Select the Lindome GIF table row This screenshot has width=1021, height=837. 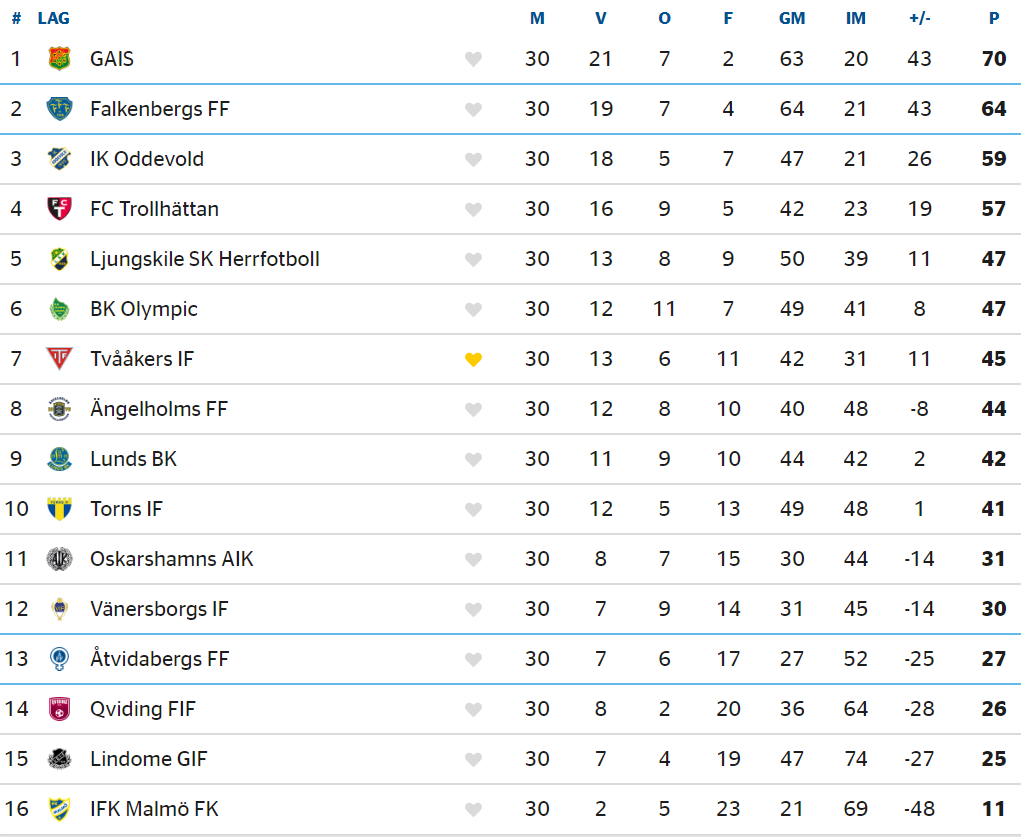[x=510, y=759]
